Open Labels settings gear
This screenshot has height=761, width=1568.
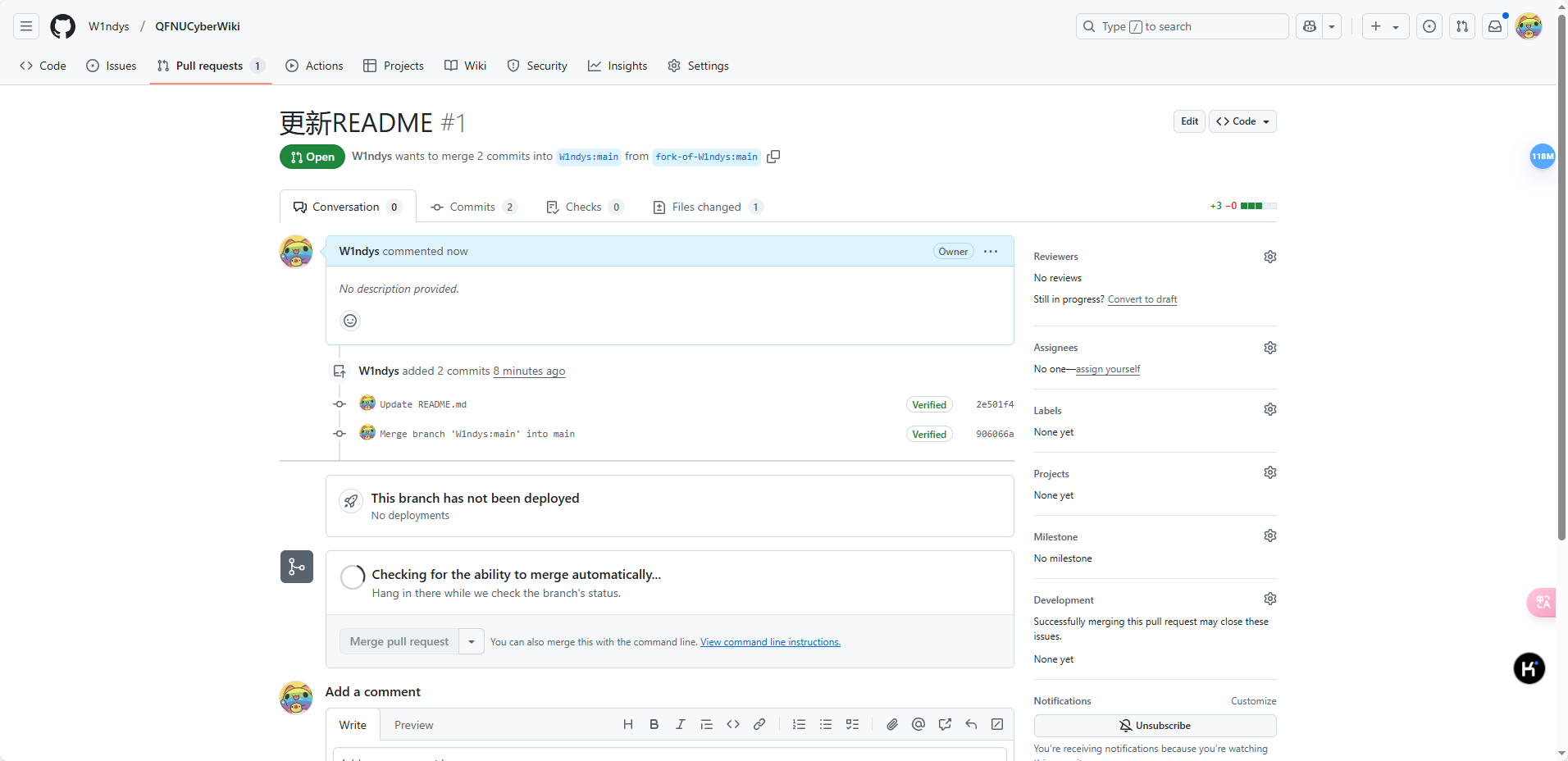click(1270, 409)
